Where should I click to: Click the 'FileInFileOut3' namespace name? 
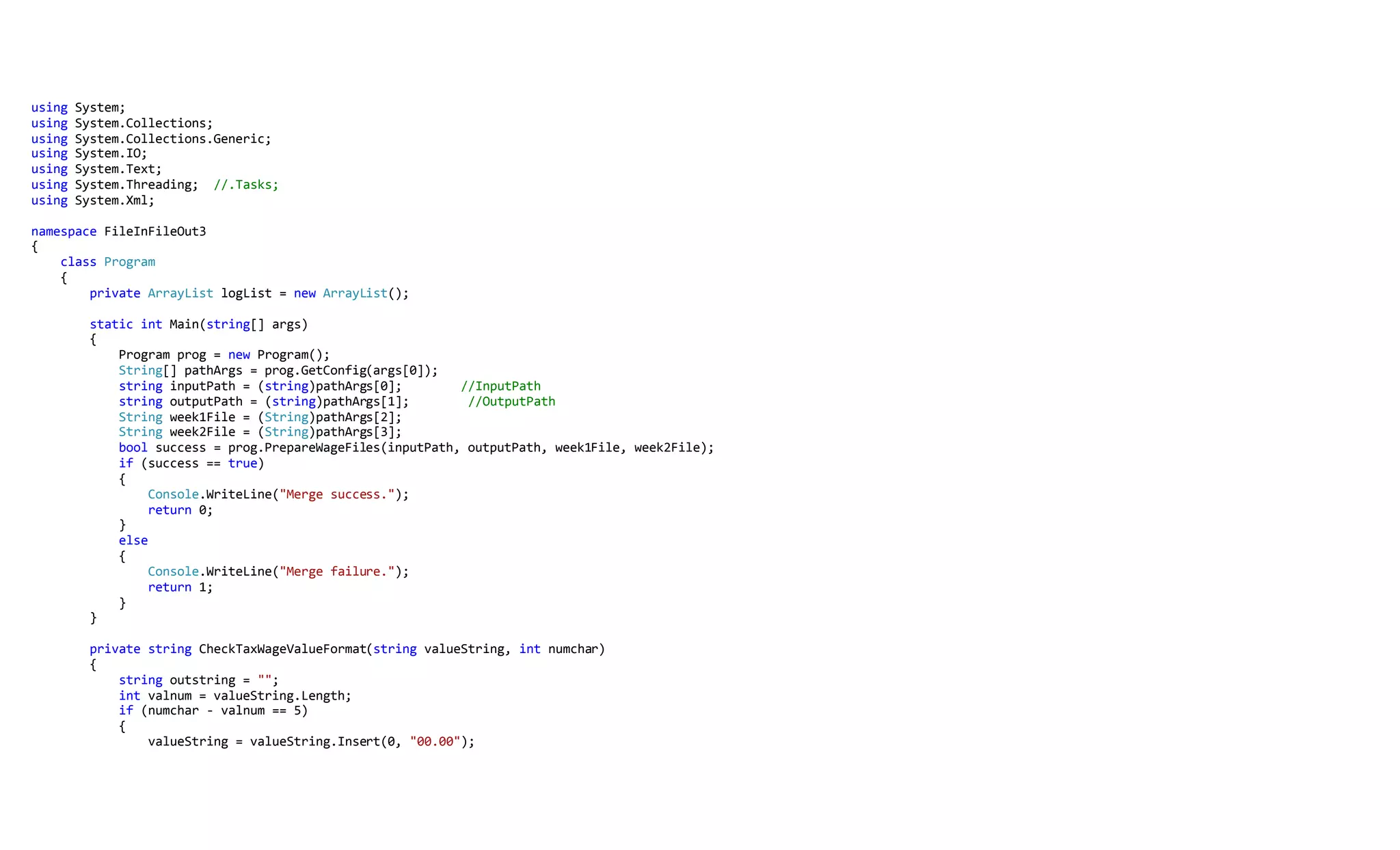(154, 231)
